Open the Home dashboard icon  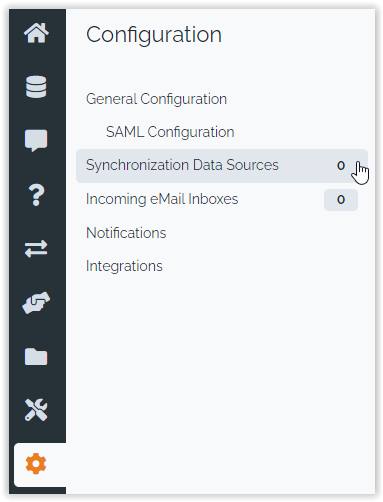[36, 33]
